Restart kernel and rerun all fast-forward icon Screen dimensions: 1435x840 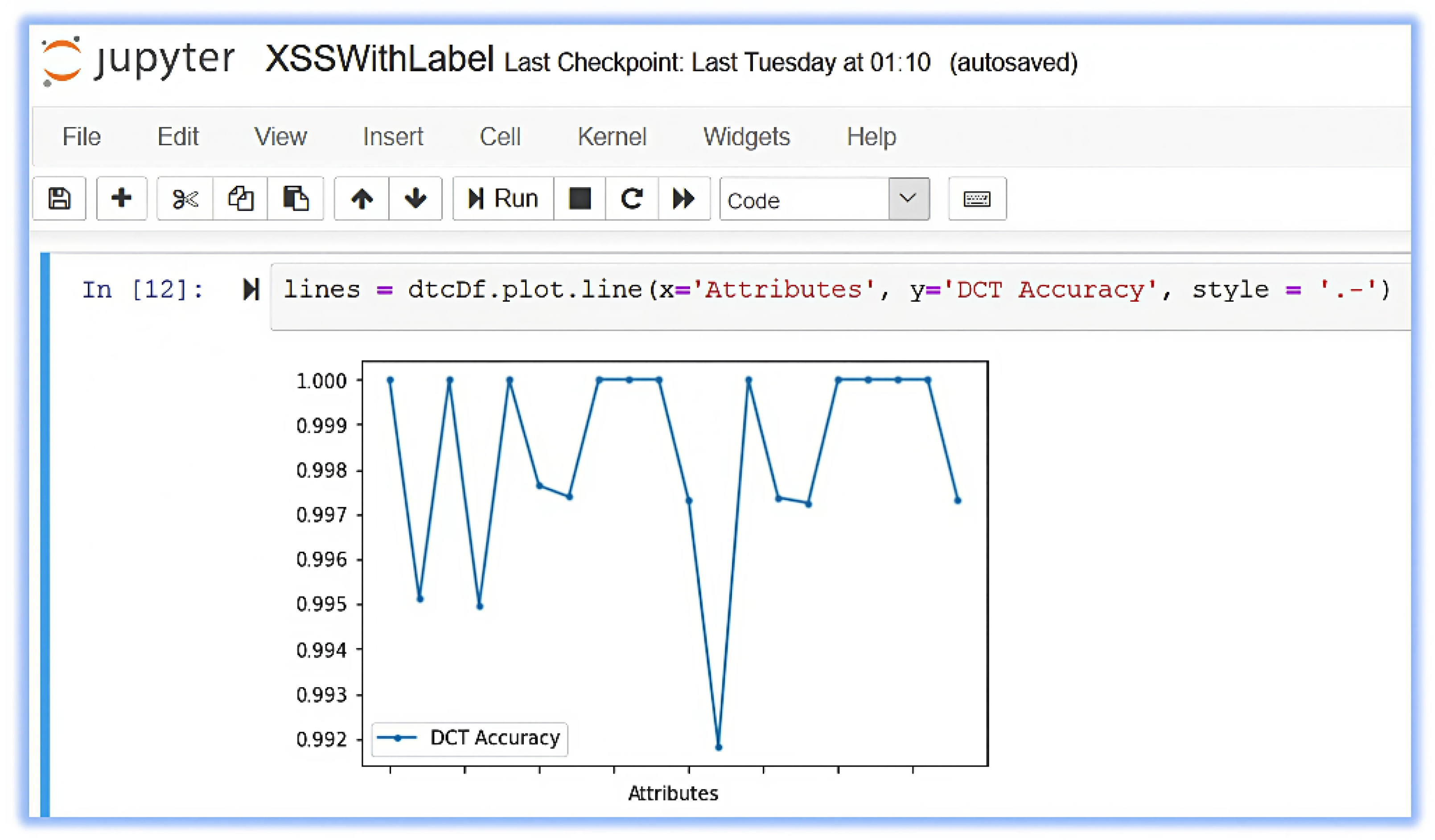coord(684,199)
